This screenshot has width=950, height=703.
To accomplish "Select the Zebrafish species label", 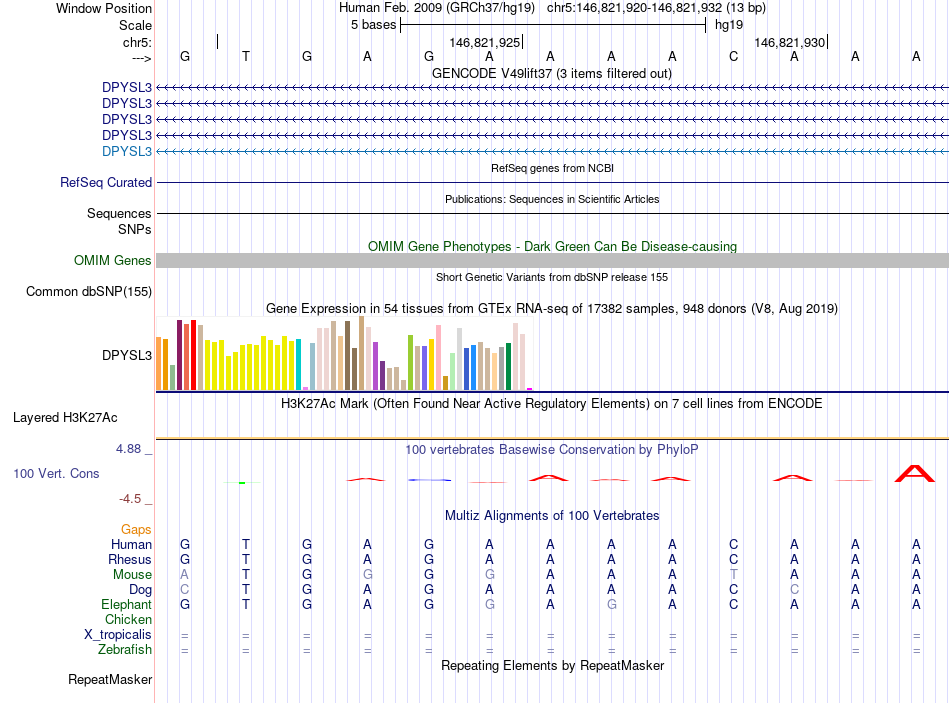I will 125,650.
